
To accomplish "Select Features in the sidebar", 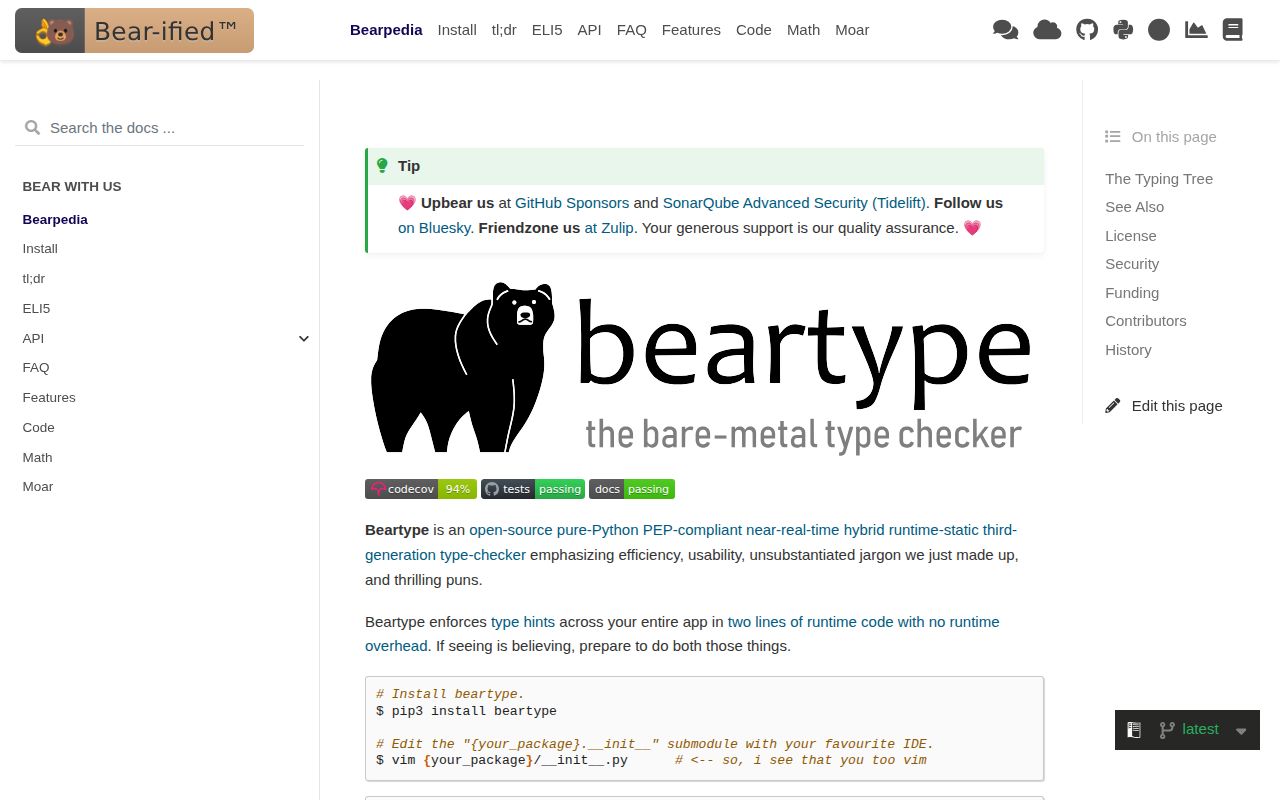I will pos(49,397).
